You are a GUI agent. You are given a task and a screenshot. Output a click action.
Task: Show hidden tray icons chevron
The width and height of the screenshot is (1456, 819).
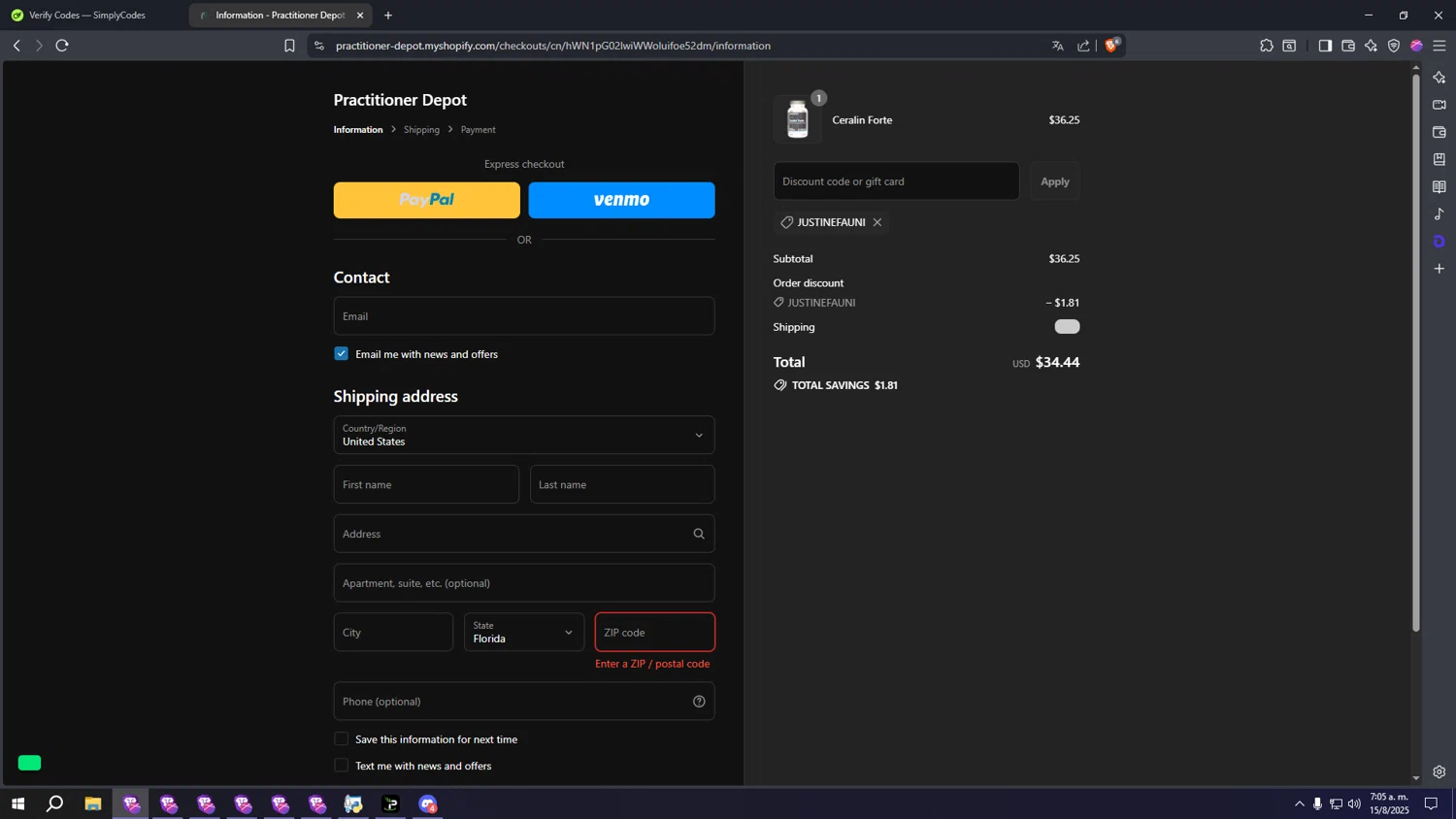[1299, 803]
